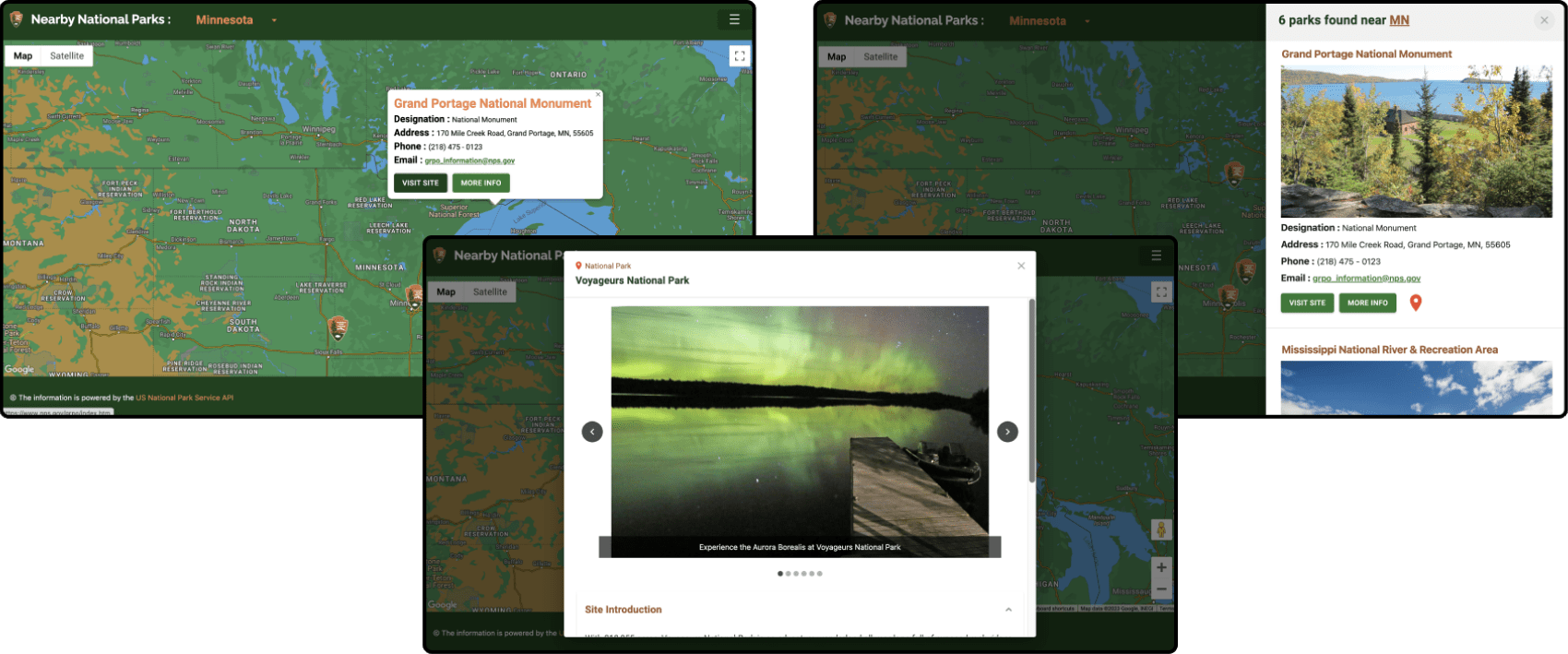The image size is (1568, 654).
Task: Click the Aurora Borealis carousel photo
Action: pos(800,432)
